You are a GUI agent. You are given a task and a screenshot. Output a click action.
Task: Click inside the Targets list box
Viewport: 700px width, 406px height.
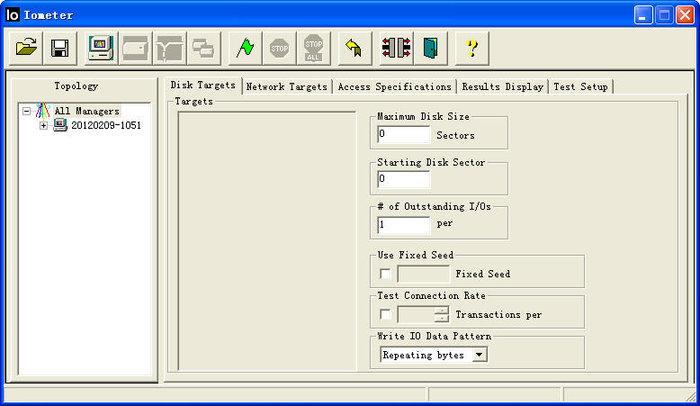click(267, 241)
